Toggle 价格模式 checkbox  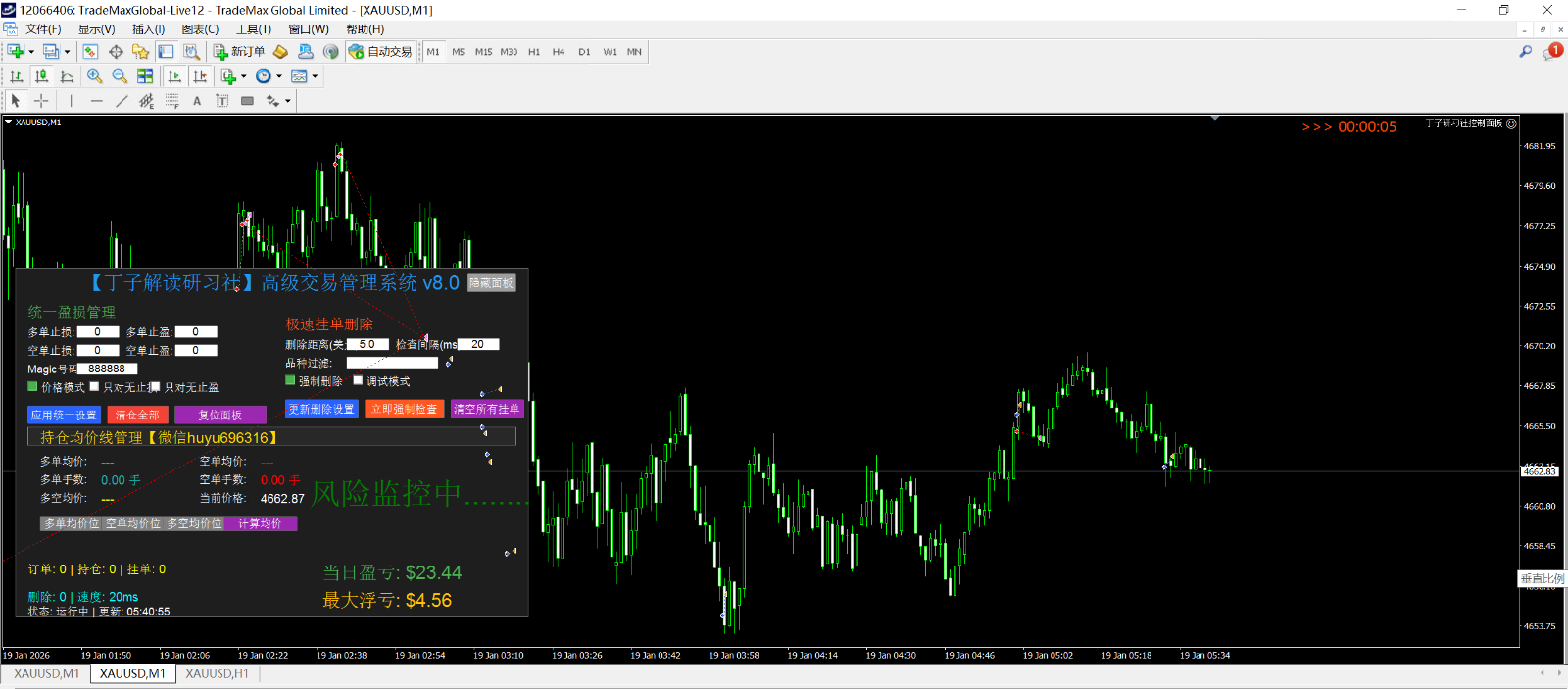coord(32,386)
